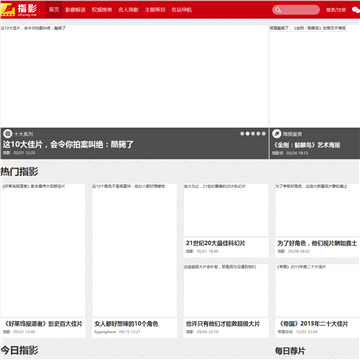The height and width of the screenshot is (360, 360).
Task: Open the 名人指影 navigation item
Action: pos(128,10)
